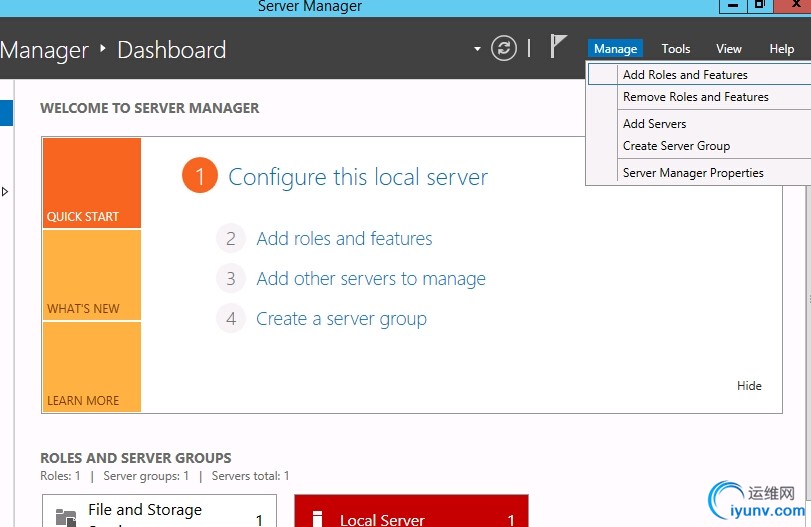Click the Dashboard breadcrumb title
The image size is (811, 527).
[172, 50]
